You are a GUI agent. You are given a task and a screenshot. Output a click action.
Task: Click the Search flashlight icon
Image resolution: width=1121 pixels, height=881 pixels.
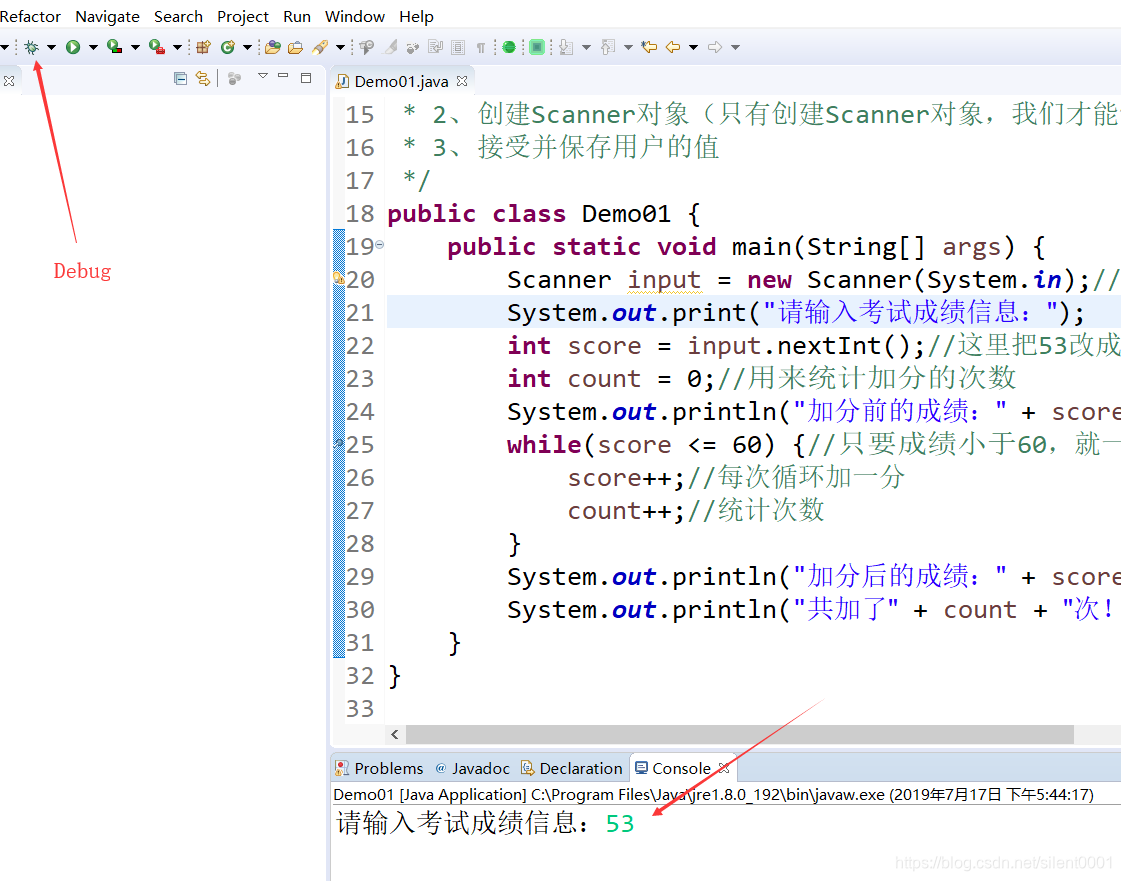click(x=320, y=47)
